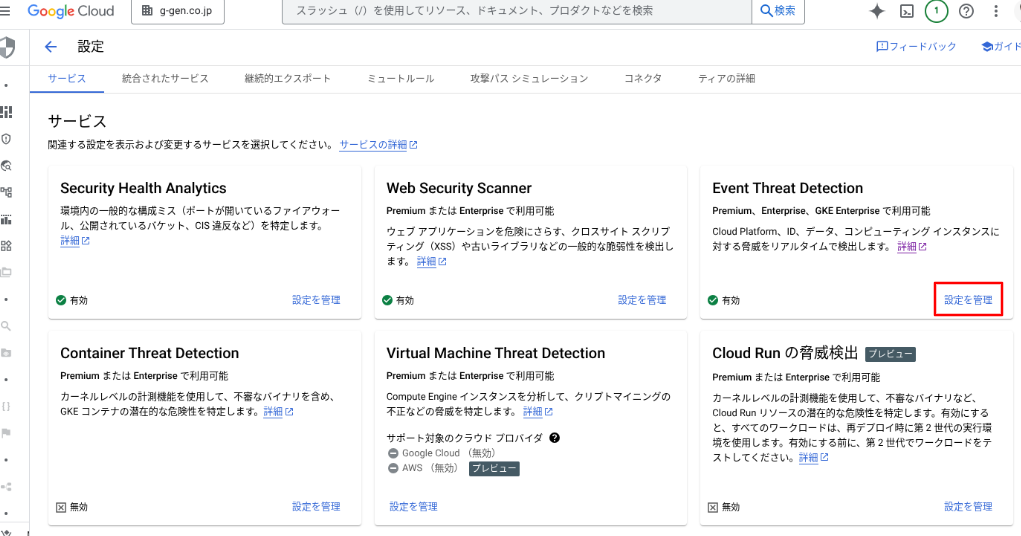Activate the Cloud Shell terminal icon
Viewport: 1021px width, 536px height.
pyautogui.click(x=906, y=11)
